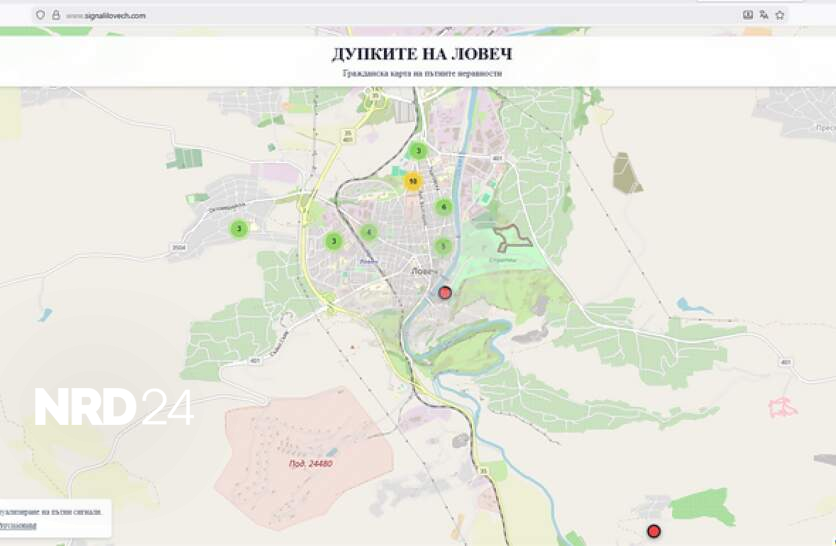
Task: Click the underlined link in bottom-left popup
Action: 18,525
